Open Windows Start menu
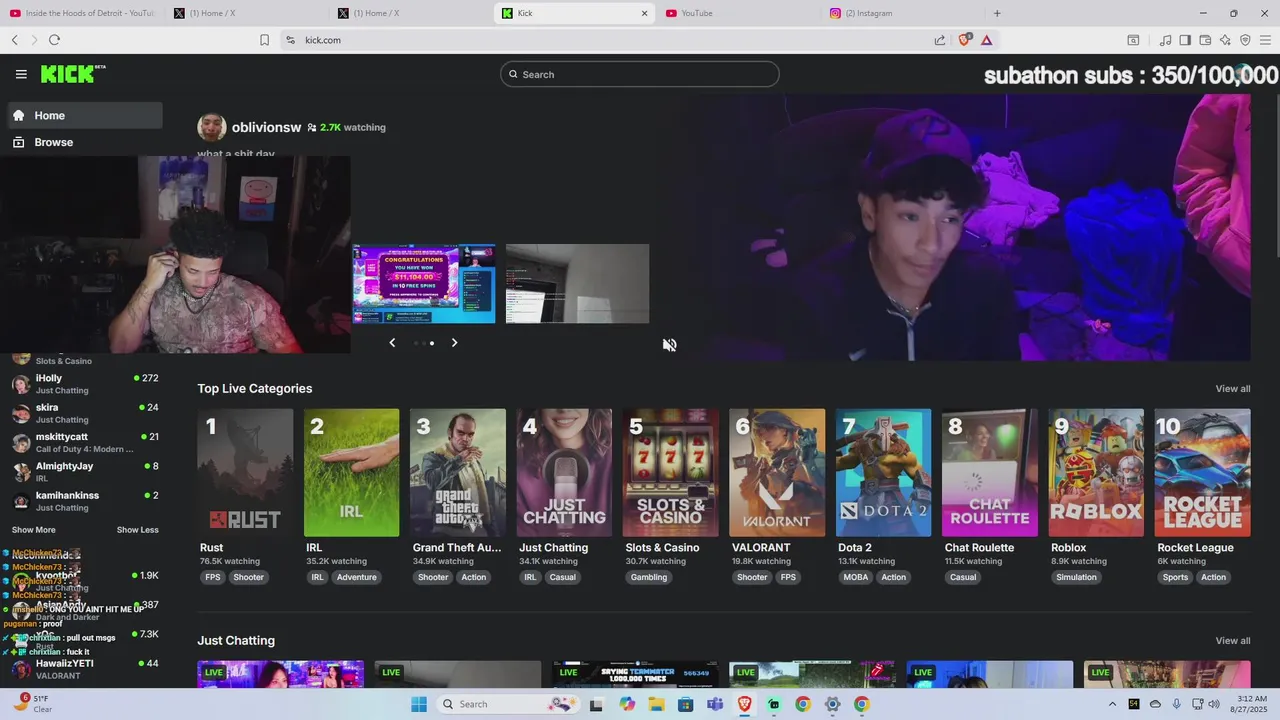This screenshot has height=720, width=1280. (x=418, y=704)
